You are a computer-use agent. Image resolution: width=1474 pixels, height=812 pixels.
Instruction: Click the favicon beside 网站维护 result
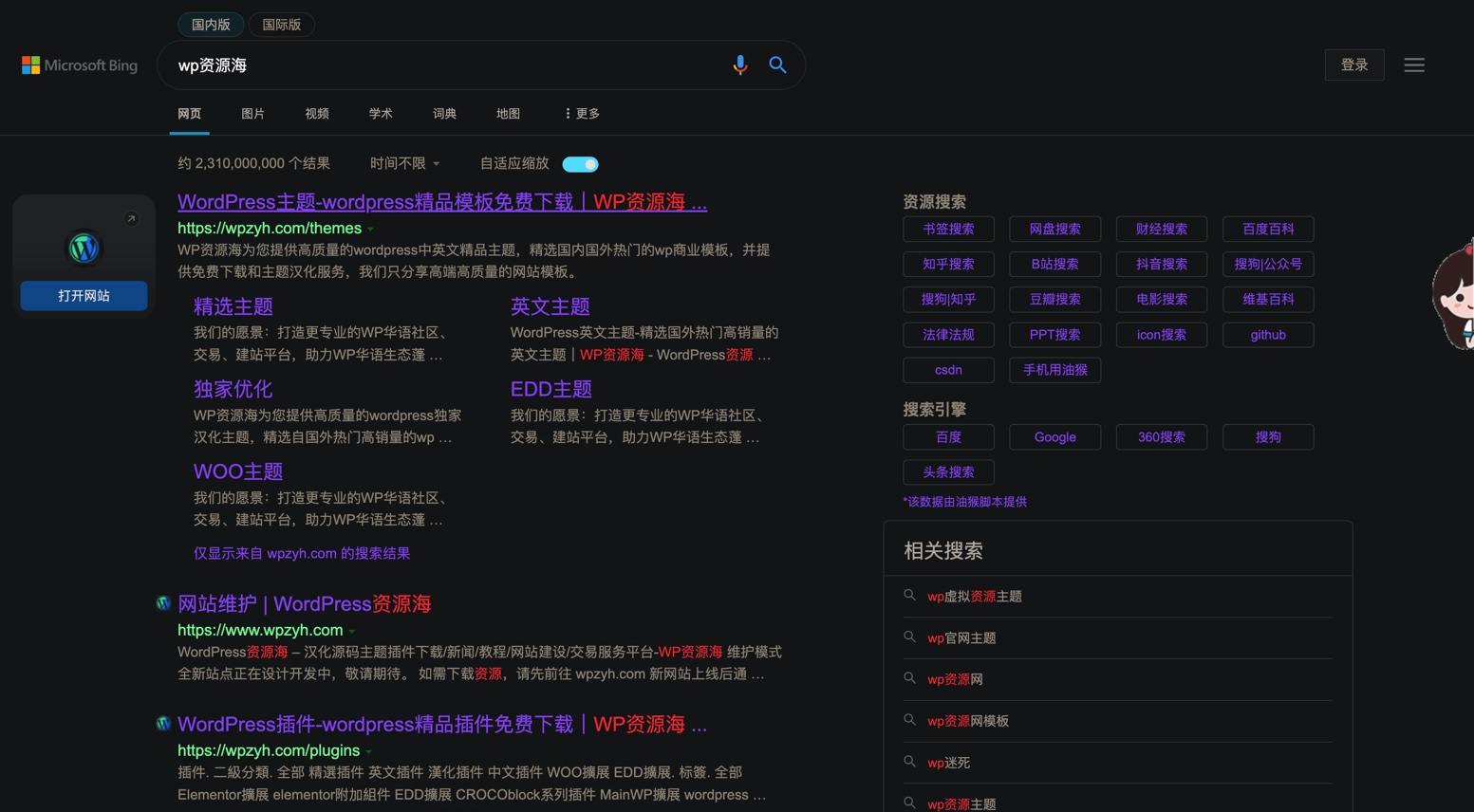click(163, 603)
